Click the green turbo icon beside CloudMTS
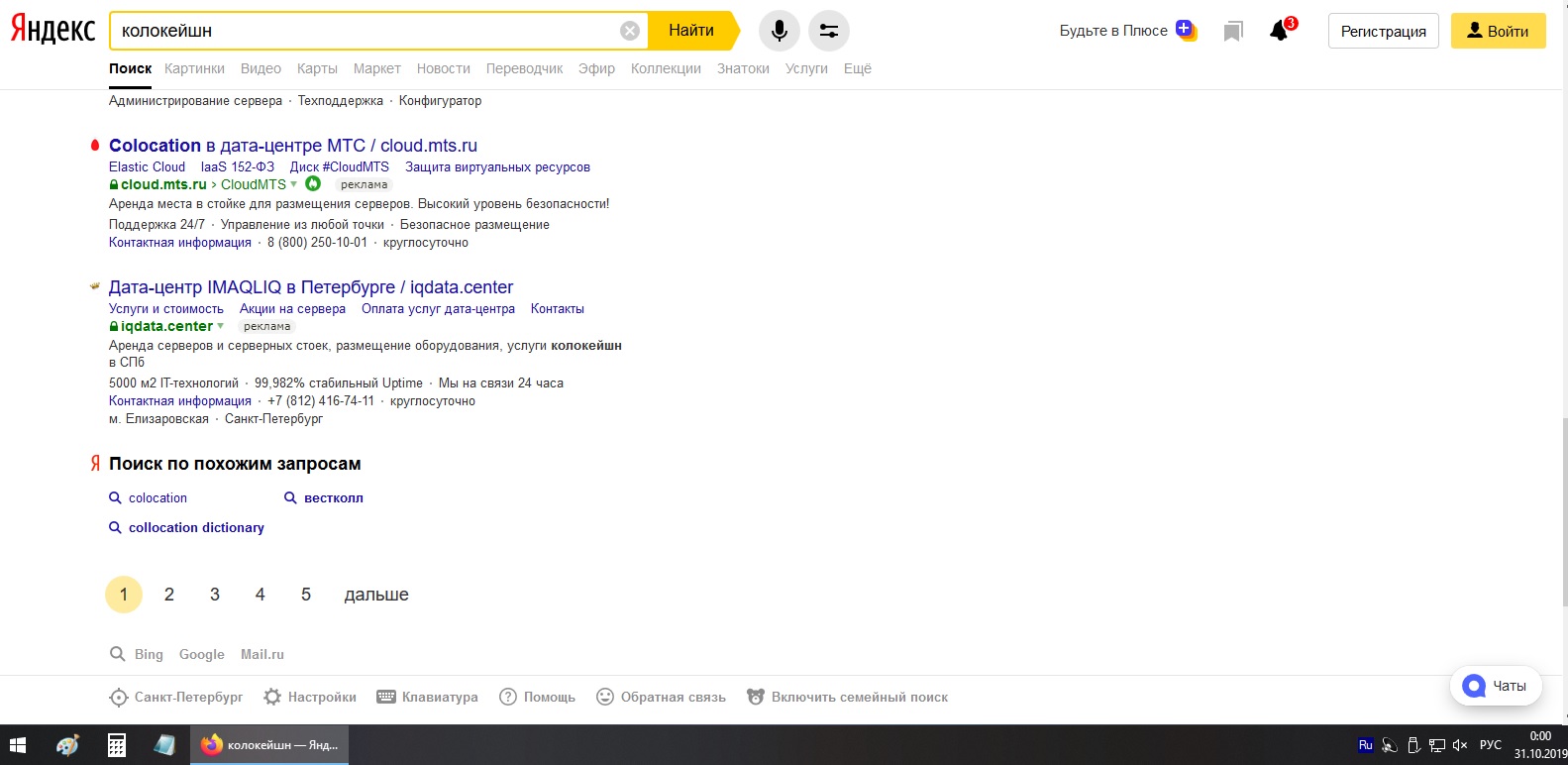This screenshot has height=765, width=1568. tap(313, 183)
